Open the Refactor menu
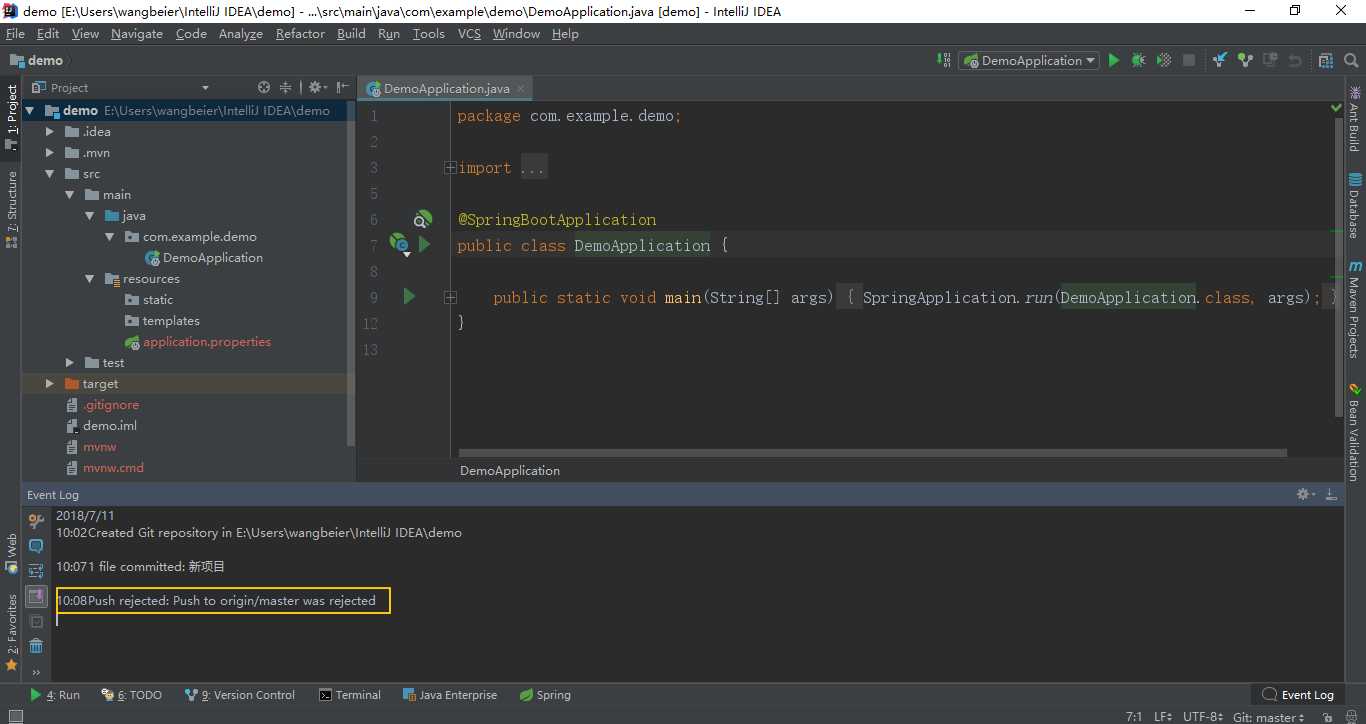This screenshot has height=724, width=1366. (x=300, y=34)
